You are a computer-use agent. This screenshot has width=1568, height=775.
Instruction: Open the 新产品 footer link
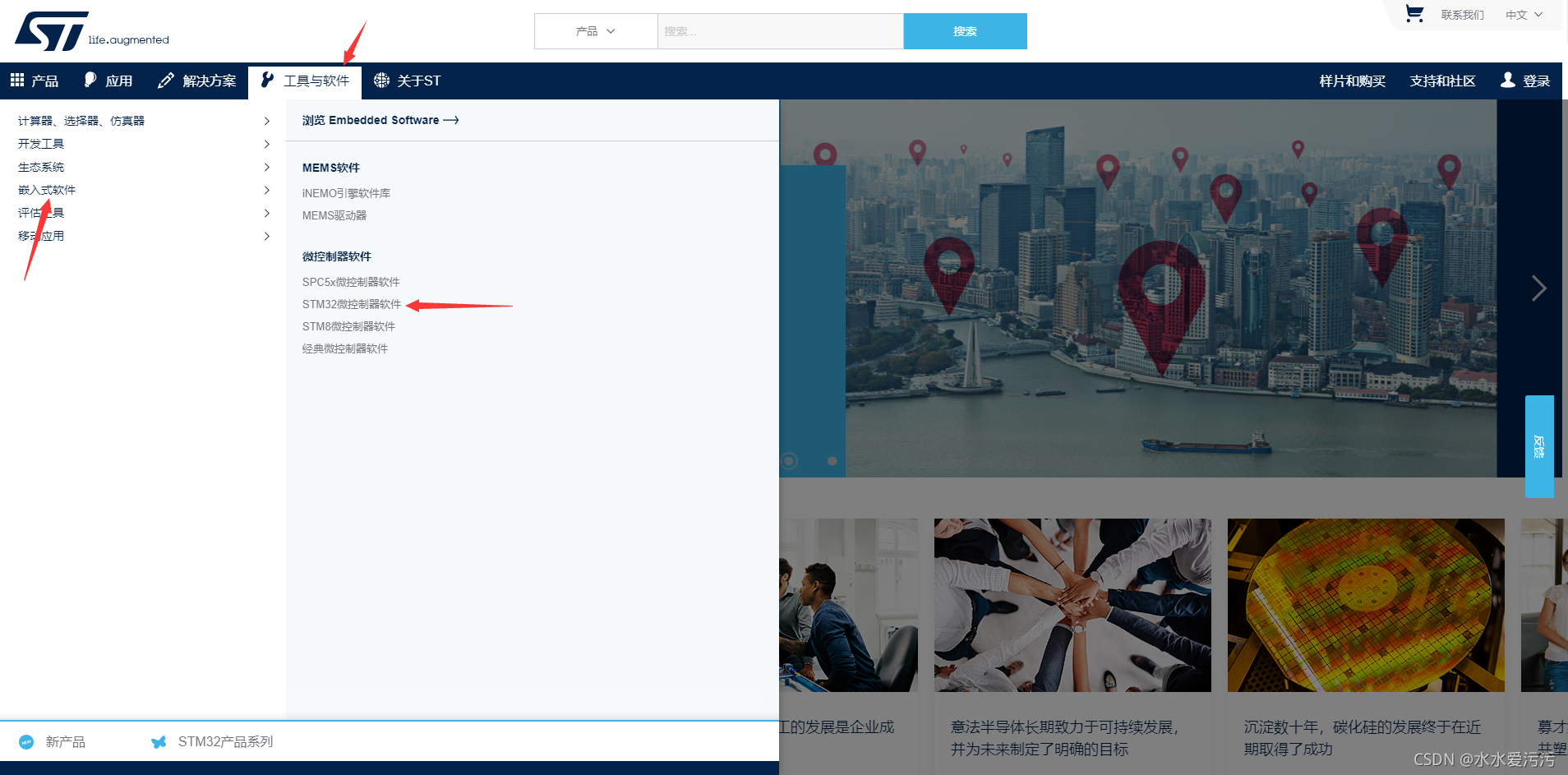click(x=65, y=741)
